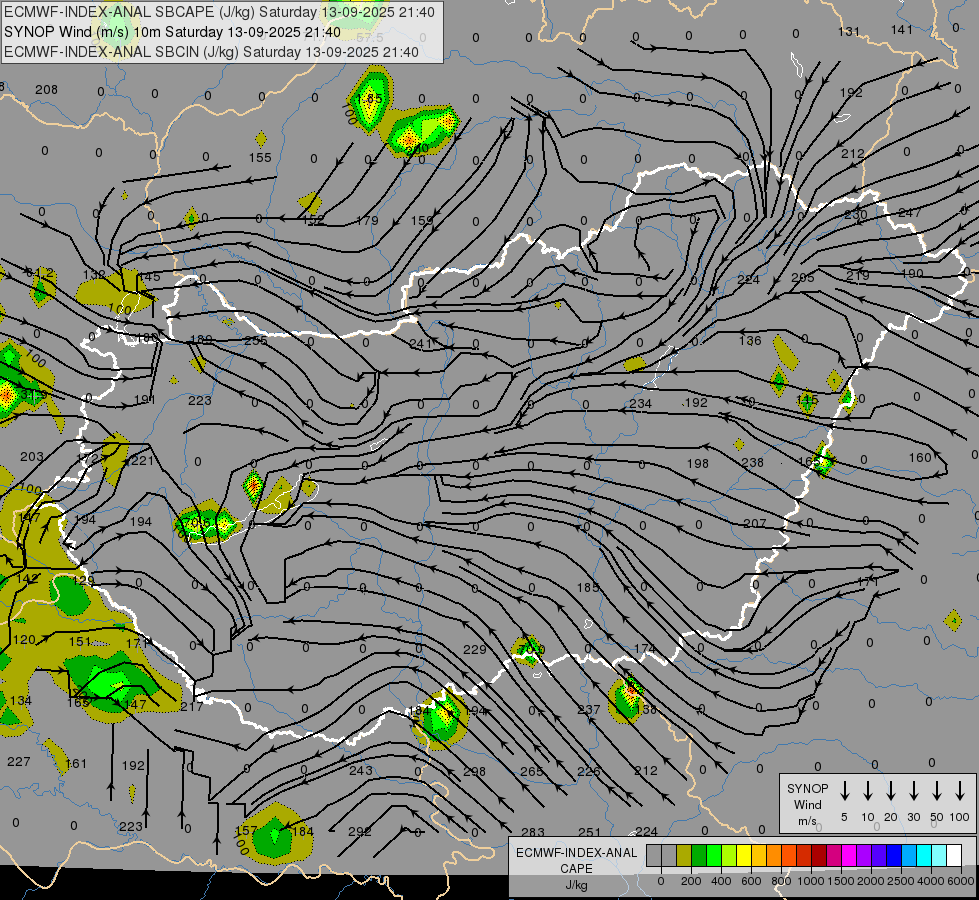Click the map value 207
979x900 pixels.
coord(755,523)
